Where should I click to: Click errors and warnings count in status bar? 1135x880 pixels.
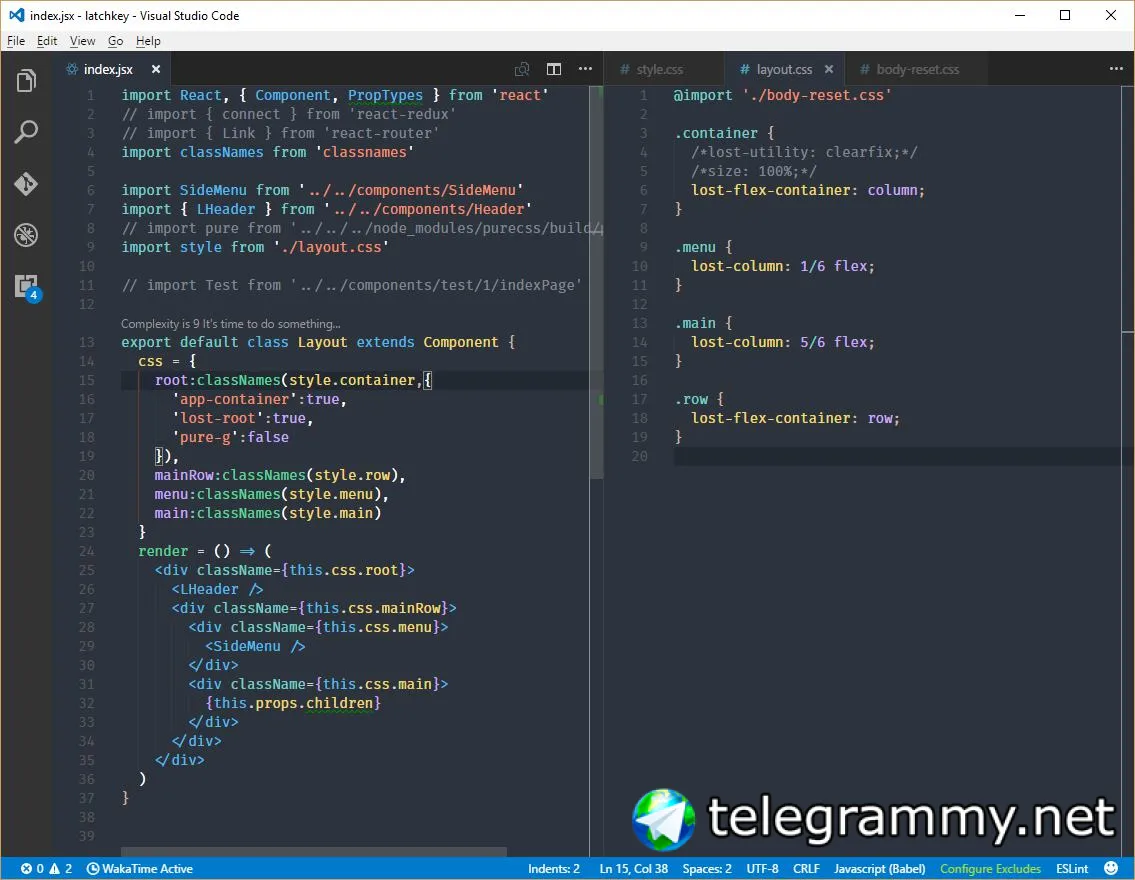coord(46,869)
